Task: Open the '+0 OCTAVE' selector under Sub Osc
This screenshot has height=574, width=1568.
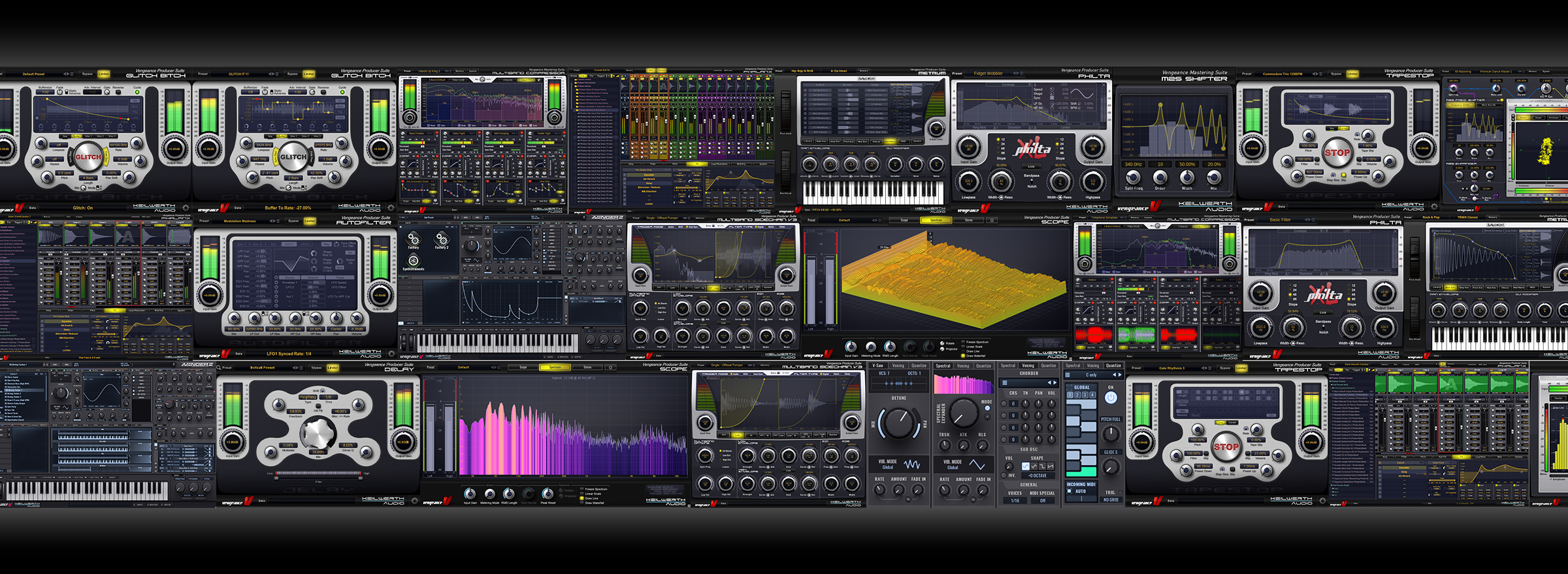Action: point(1037,475)
